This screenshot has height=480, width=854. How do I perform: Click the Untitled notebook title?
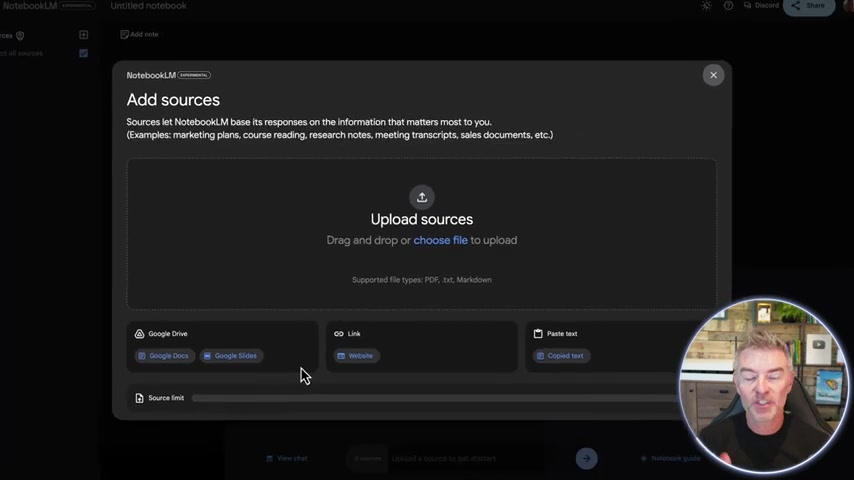tap(148, 5)
